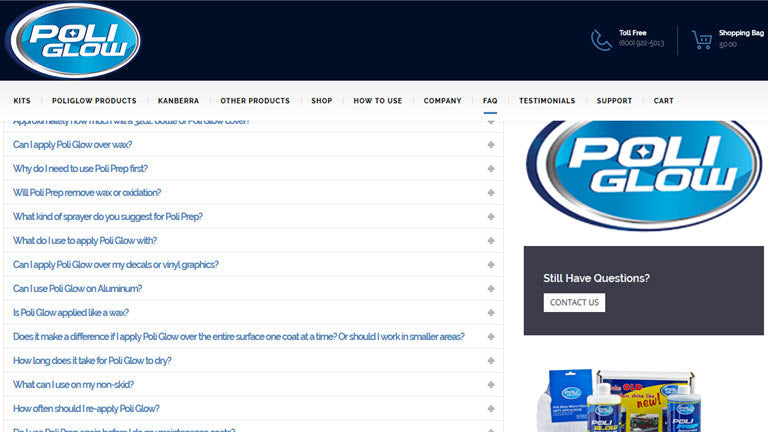This screenshot has height=432, width=768.
Task: Open 'How long does it take for Poli Glow to dry?'
Action: click(x=254, y=360)
